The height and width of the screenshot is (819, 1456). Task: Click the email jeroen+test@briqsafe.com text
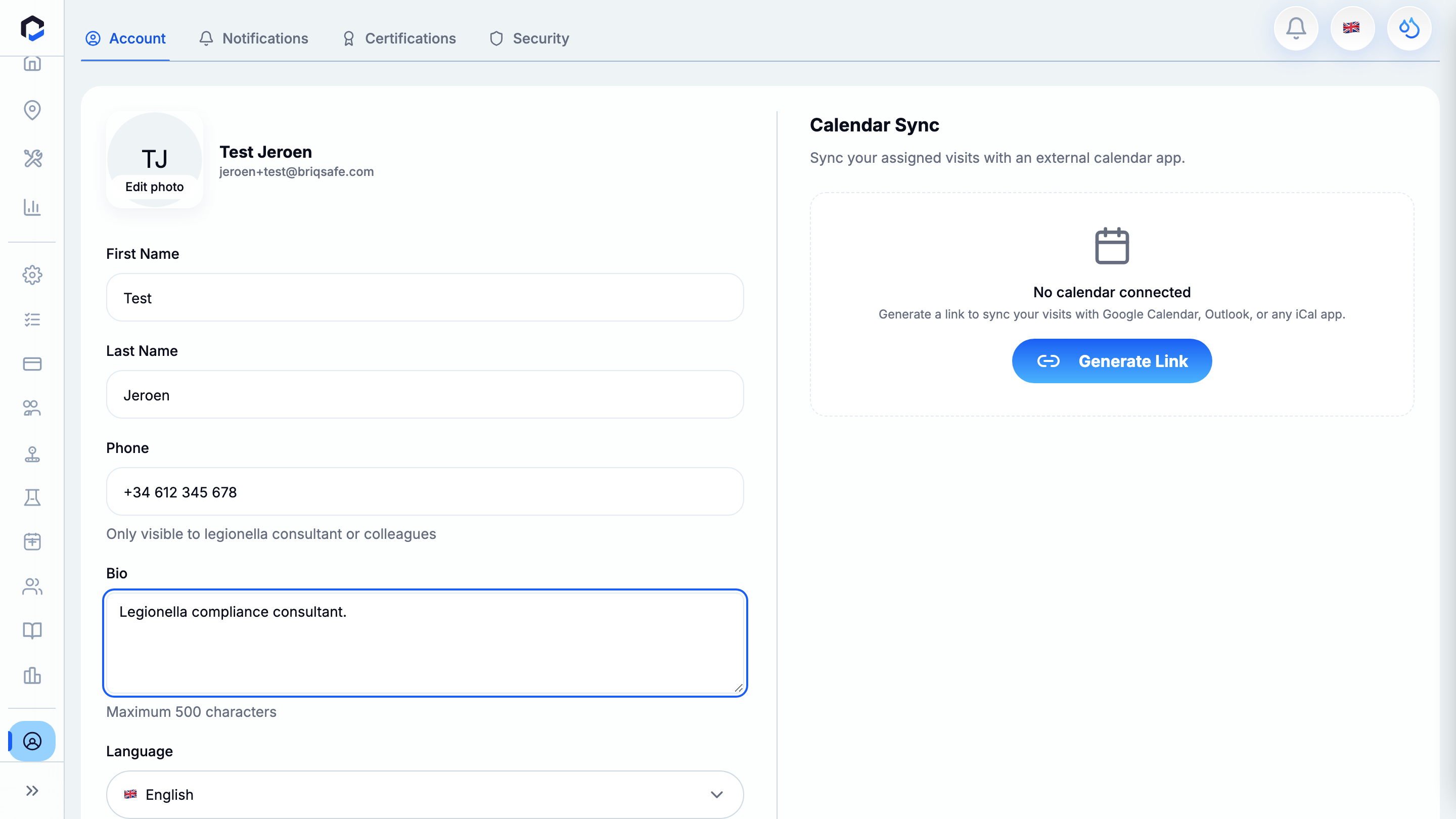pyautogui.click(x=296, y=171)
